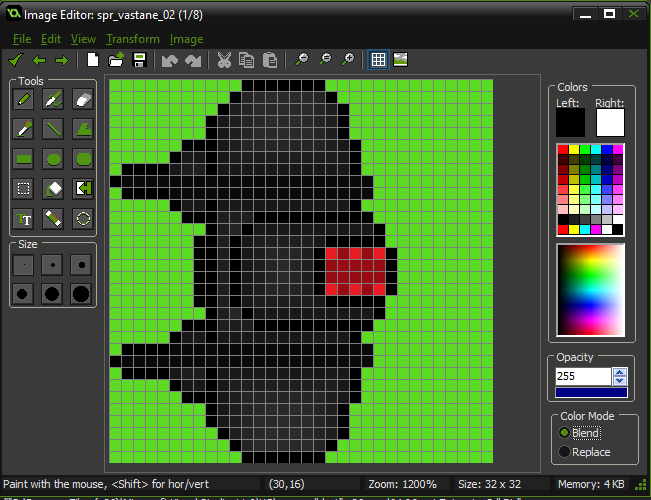Select the Color picker eyedropper tool
651x500 pixels.
[23, 129]
